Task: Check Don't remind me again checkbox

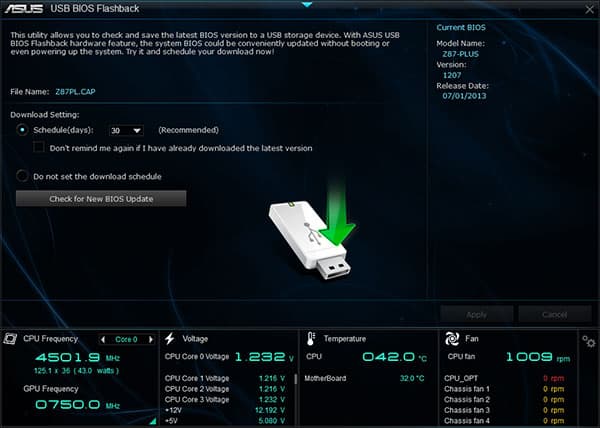Action: pos(39,147)
